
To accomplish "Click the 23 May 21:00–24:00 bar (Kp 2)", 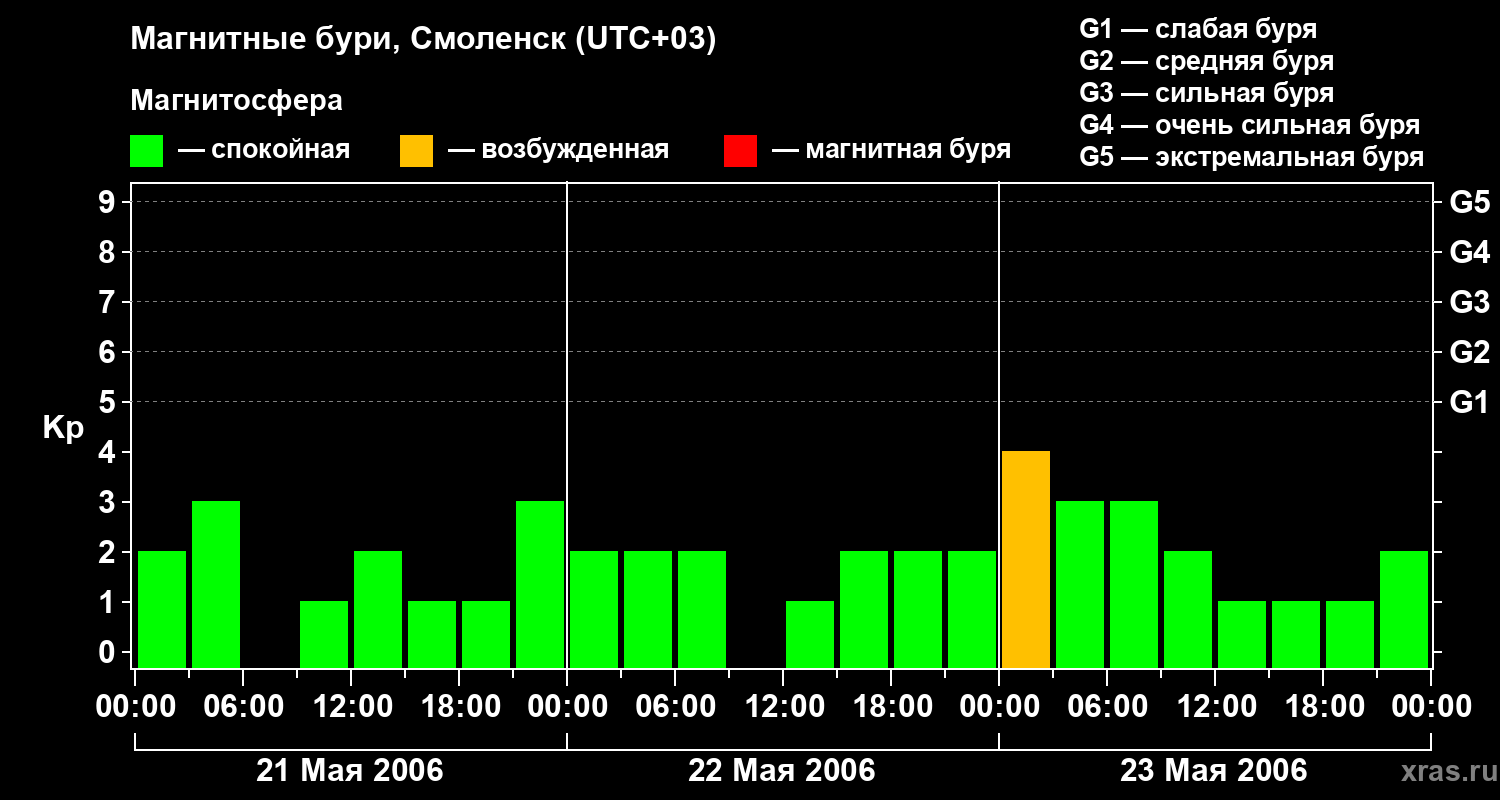I will tap(1404, 609).
